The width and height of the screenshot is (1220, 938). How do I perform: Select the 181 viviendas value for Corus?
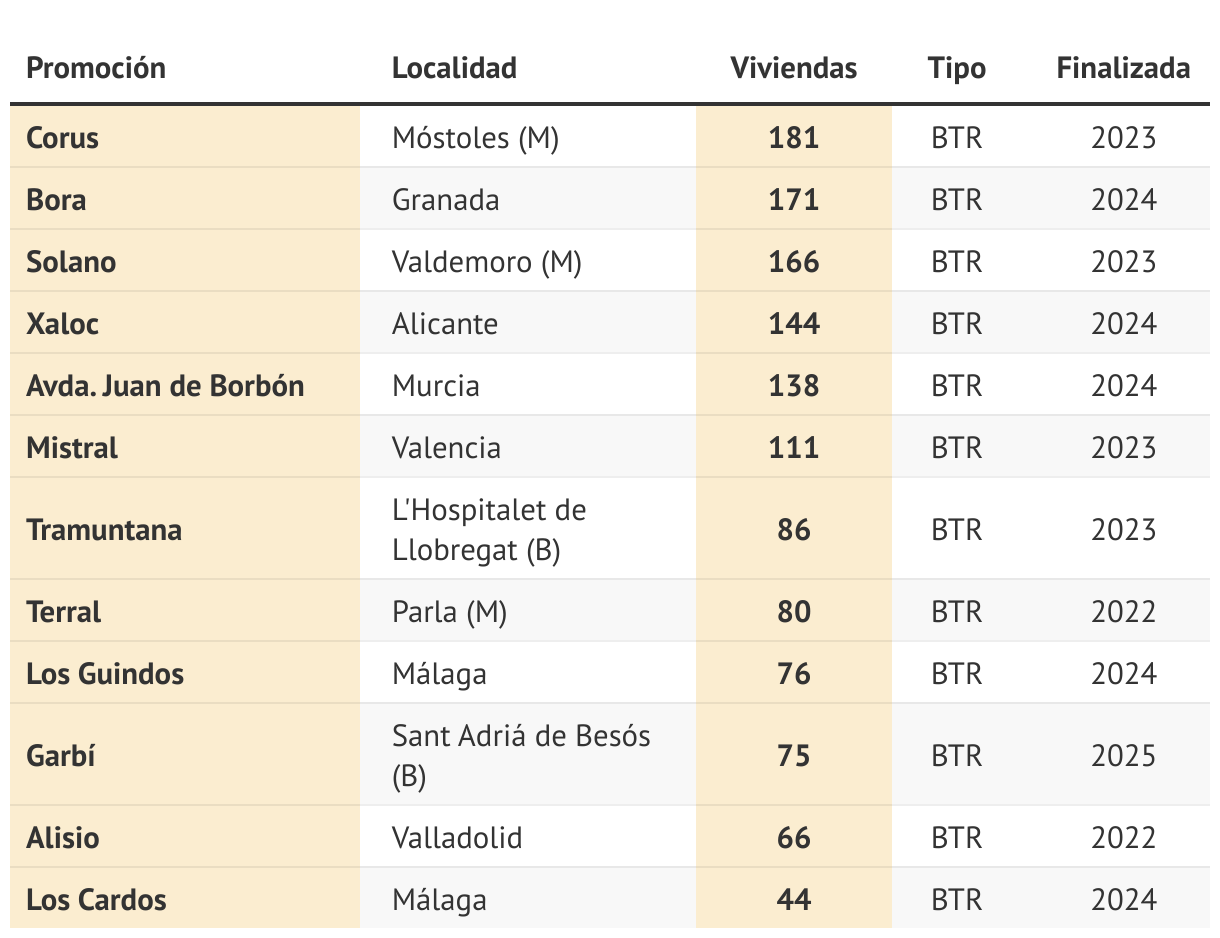click(794, 137)
